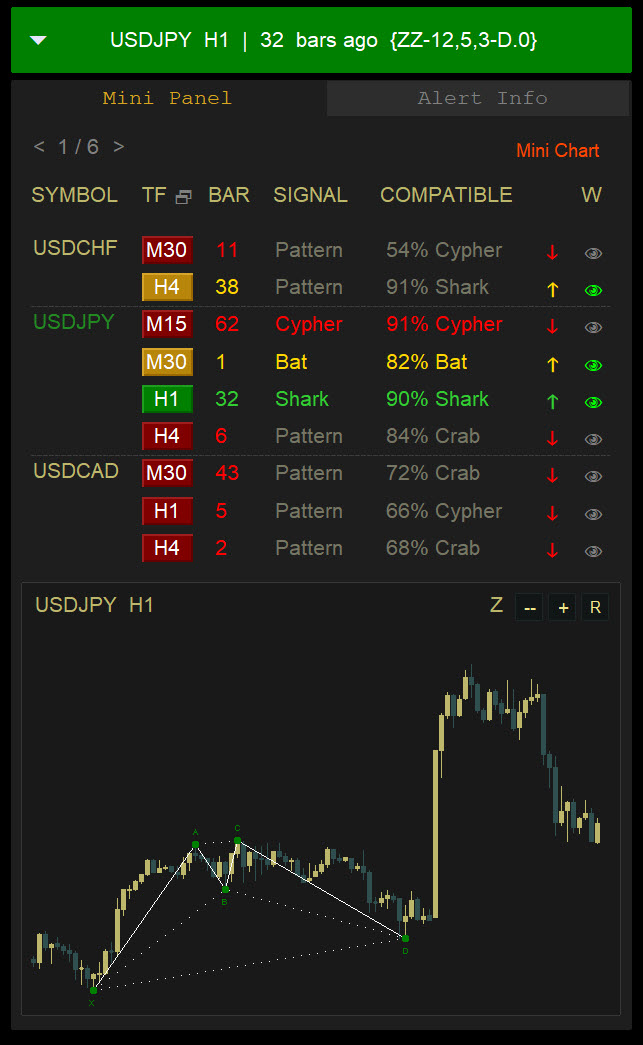Click point D on the Shark chart pattern
This screenshot has height=1045, width=643.
click(405, 938)
